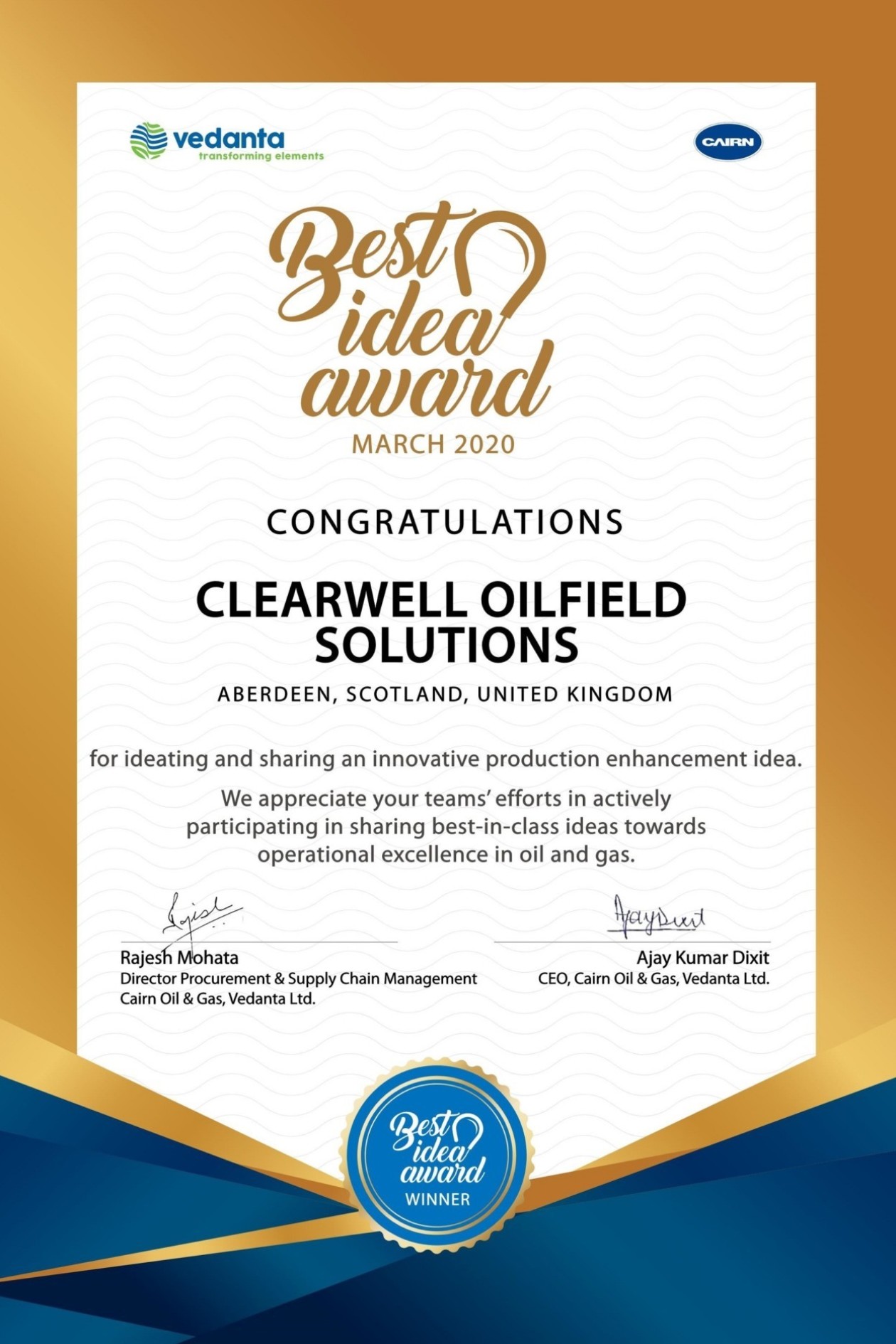Click the blue Best Idea Award winner seal

437,1155
